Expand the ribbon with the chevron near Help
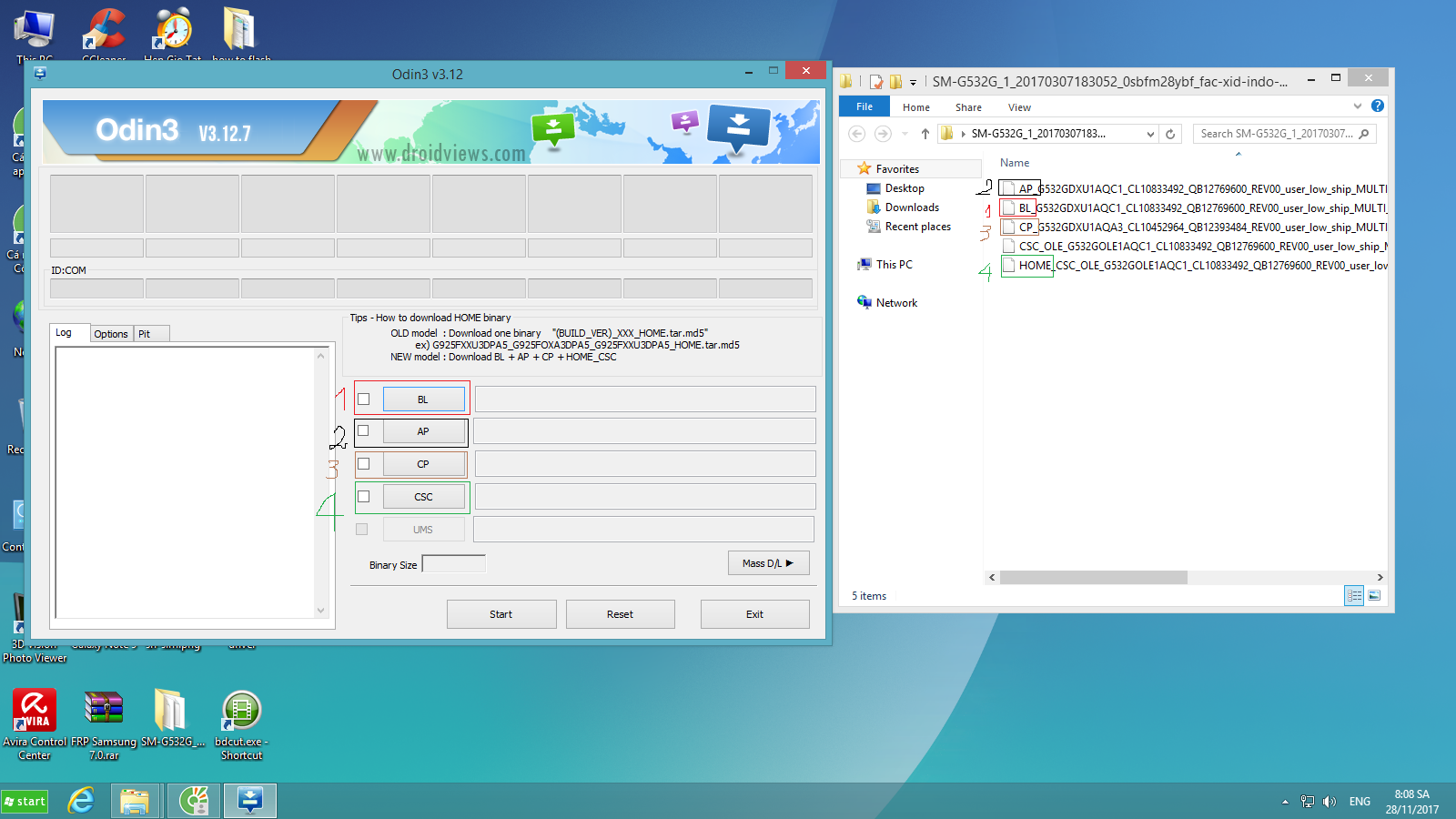 pyautogui.click(x=1357, y=106)
